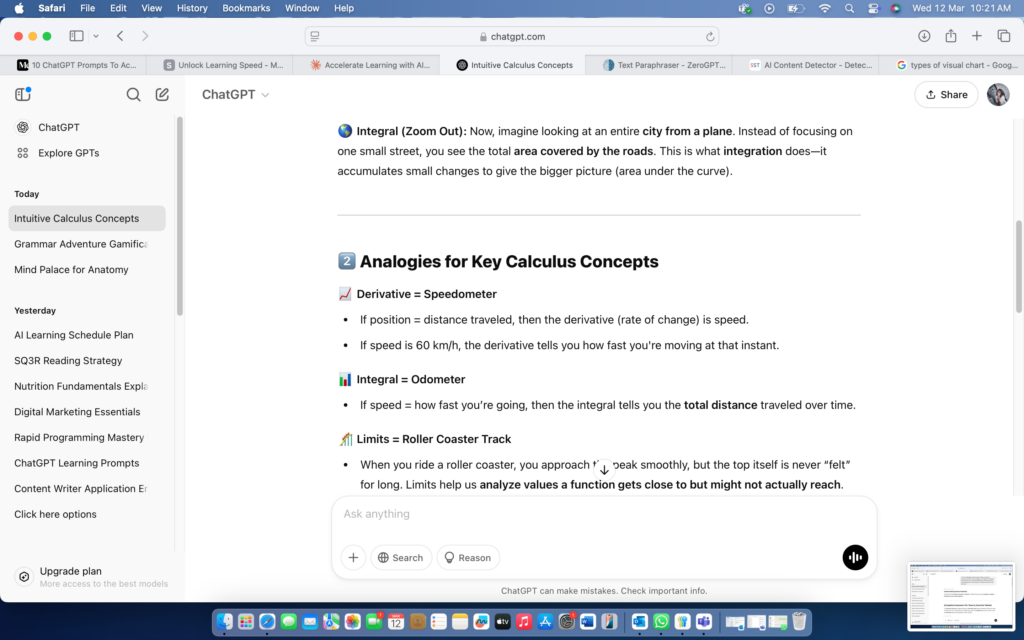Click Safari page reload icon
The image size is (1024, 640).
coord(710,36)
